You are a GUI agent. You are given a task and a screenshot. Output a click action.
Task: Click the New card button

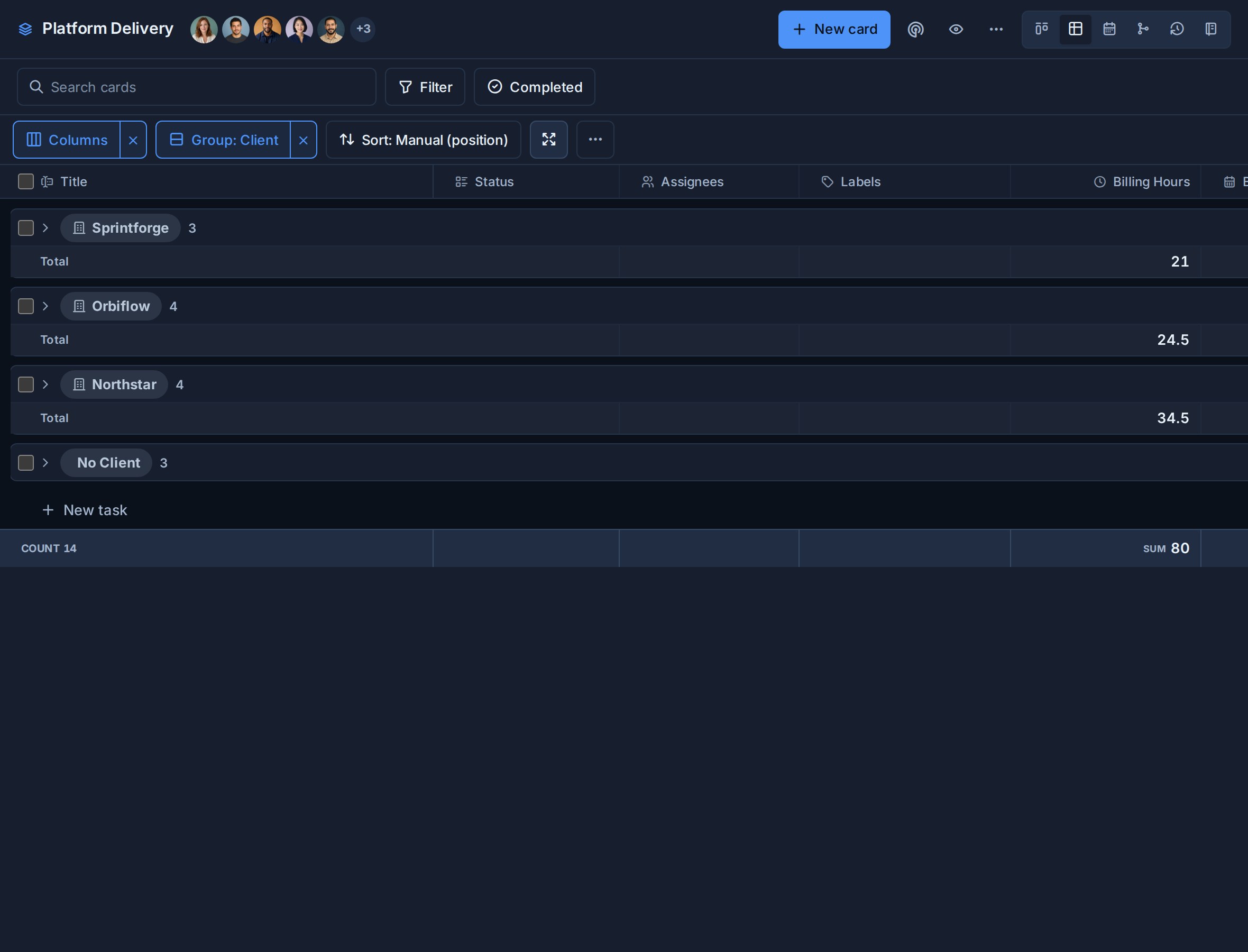pos(834,30)
